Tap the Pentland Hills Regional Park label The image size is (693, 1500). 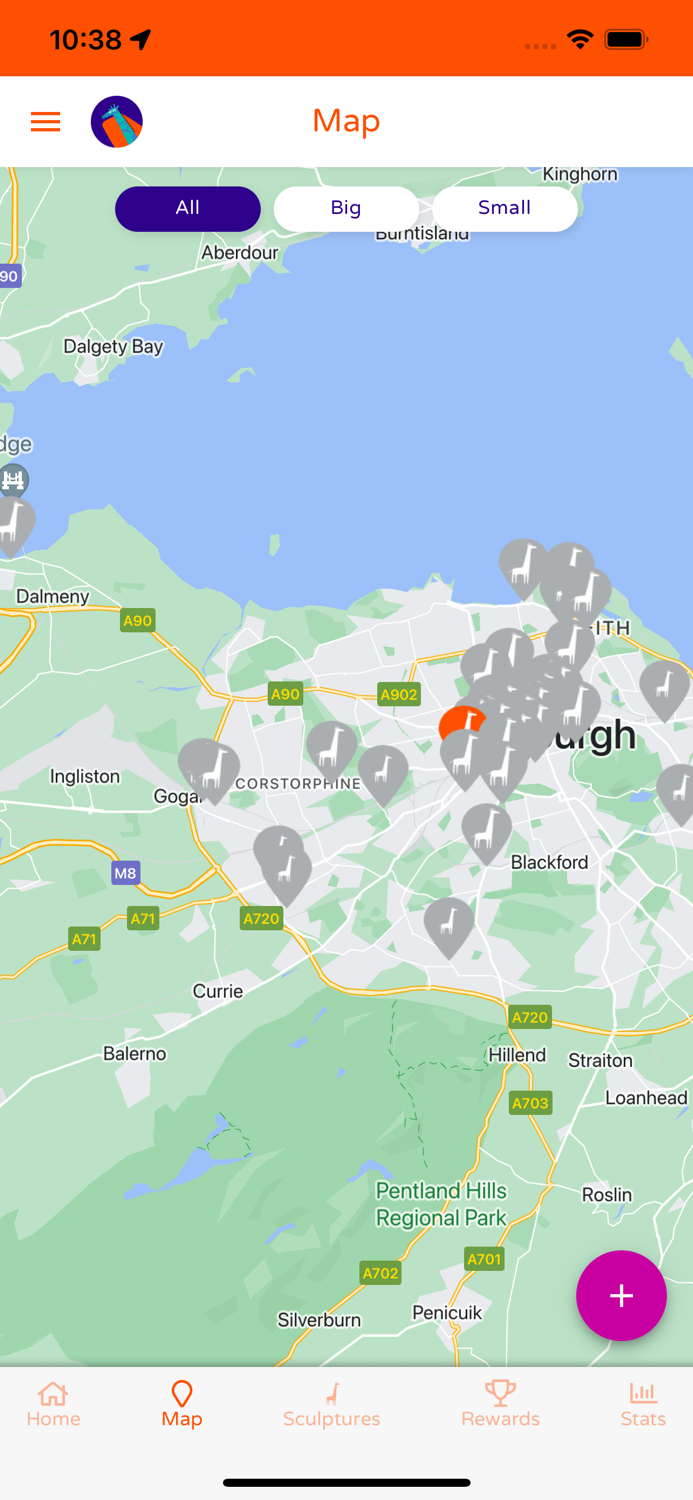[441, 1204]
